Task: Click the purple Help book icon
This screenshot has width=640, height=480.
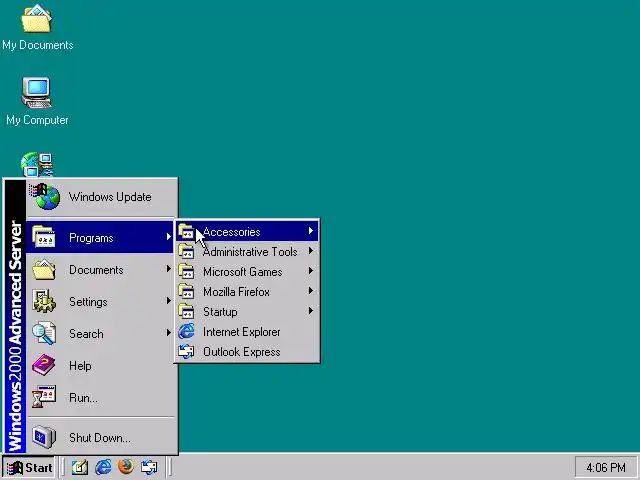Action: pyautogui.click(x=44, y=365)
